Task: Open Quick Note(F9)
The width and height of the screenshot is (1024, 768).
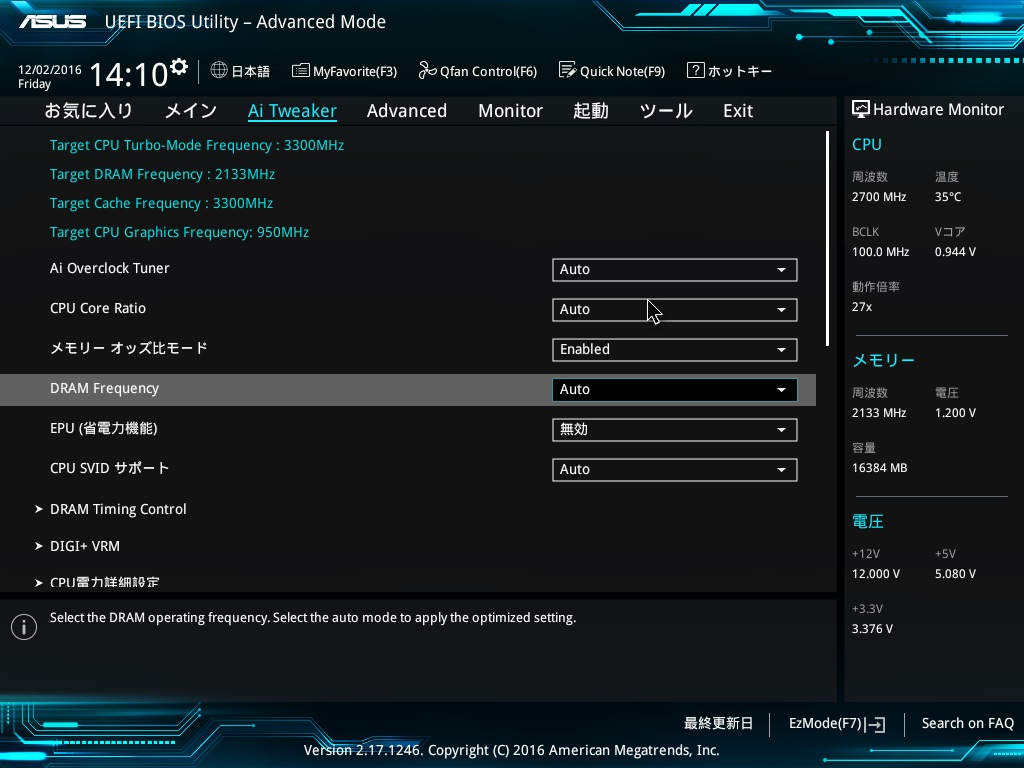Action: 612,71
